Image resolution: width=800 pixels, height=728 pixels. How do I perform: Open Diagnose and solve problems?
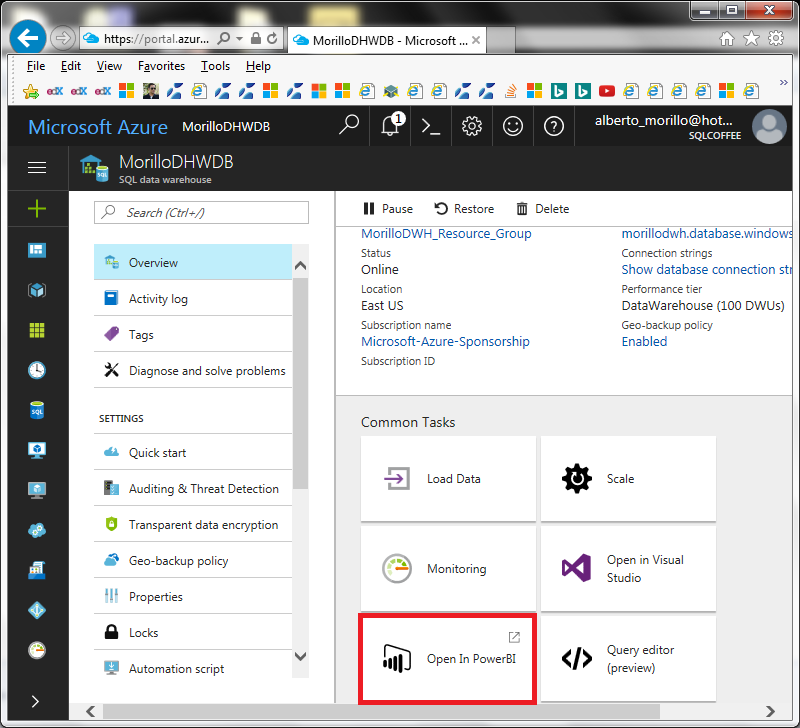193,370
